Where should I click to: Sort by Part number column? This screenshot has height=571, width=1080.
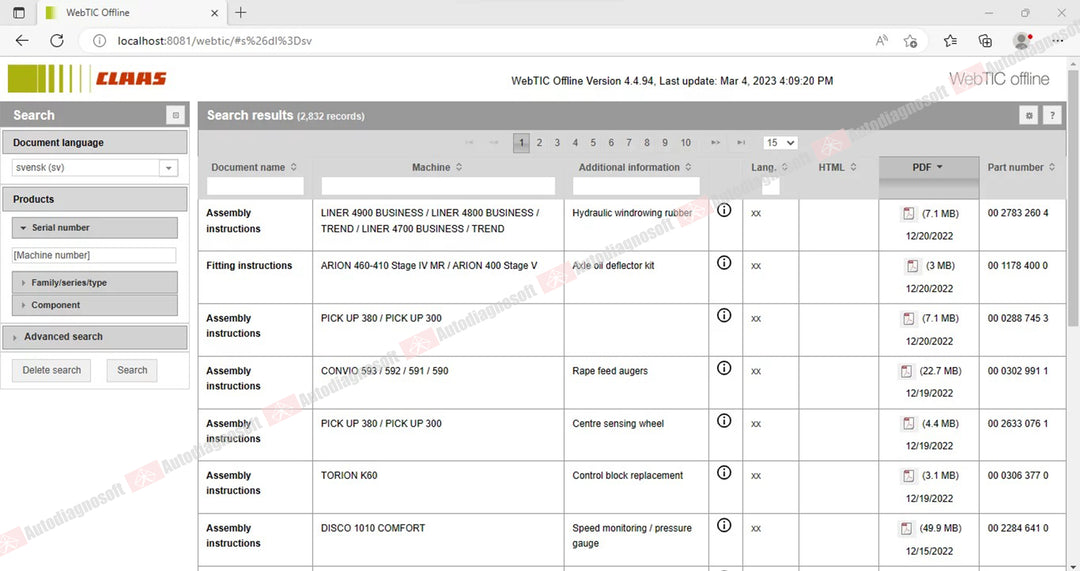click(x=1021, y=167)
